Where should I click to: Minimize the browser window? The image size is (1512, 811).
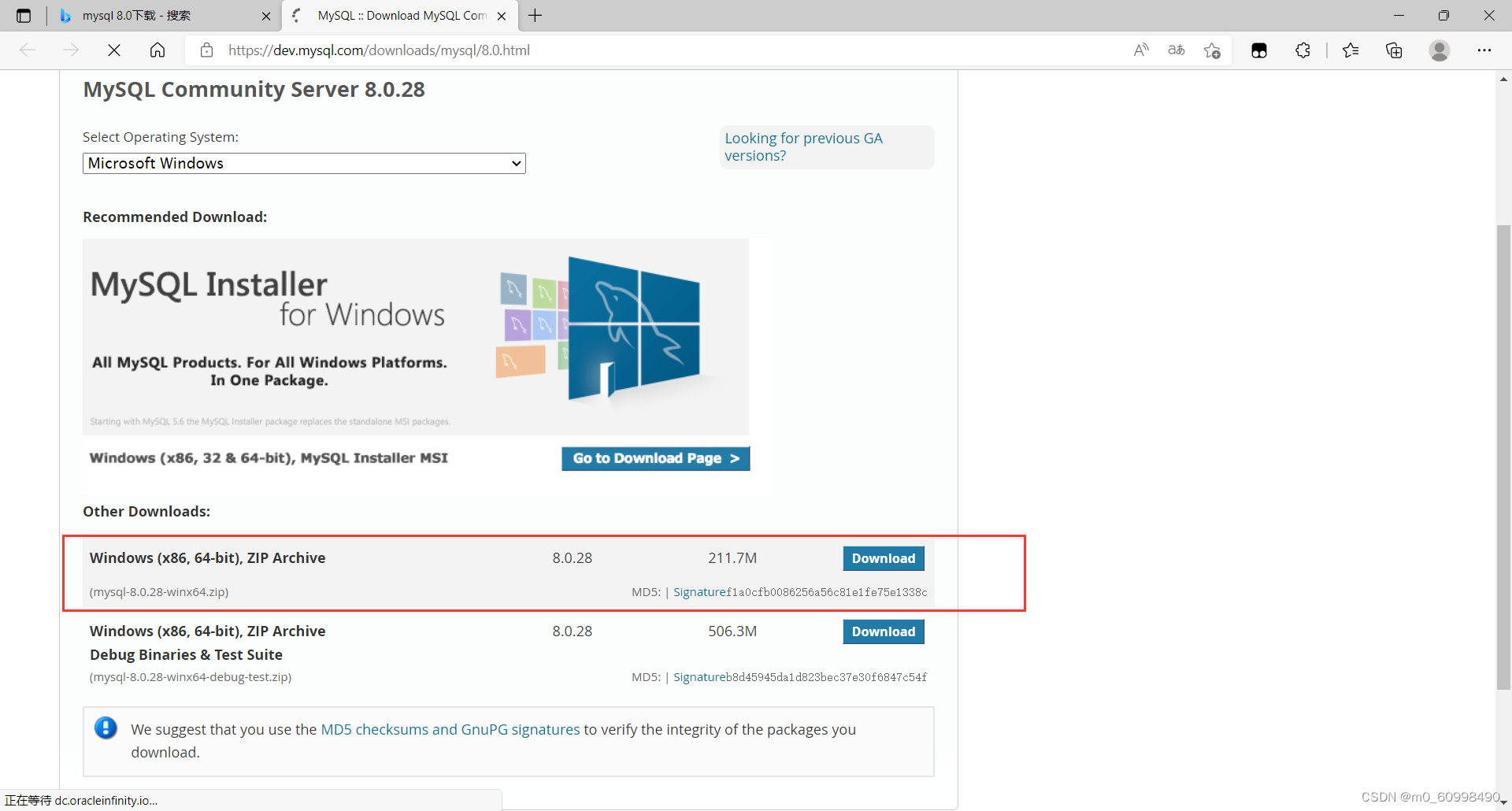point(1399,16)
